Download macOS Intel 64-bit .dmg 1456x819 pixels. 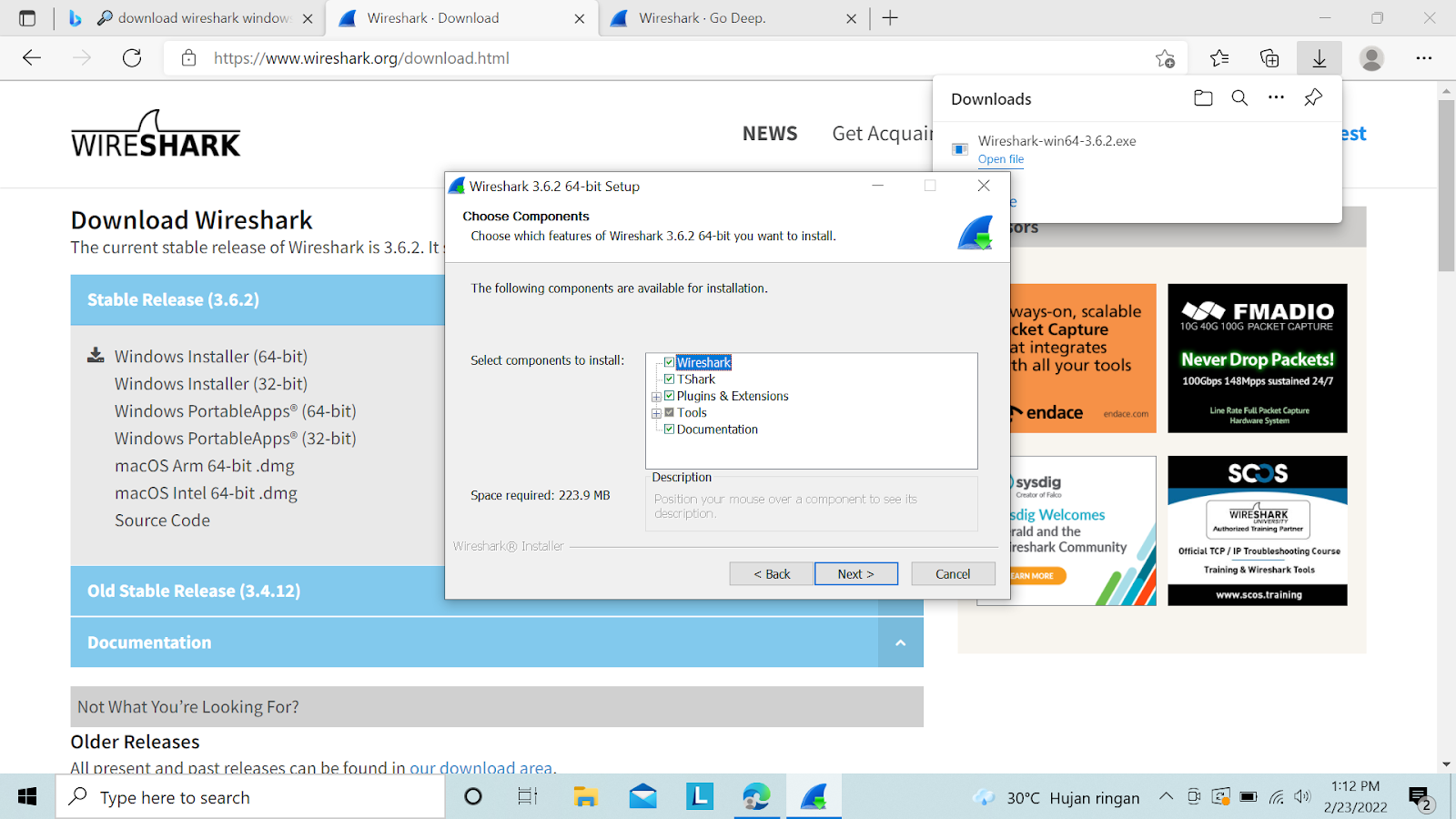[206, 493]
